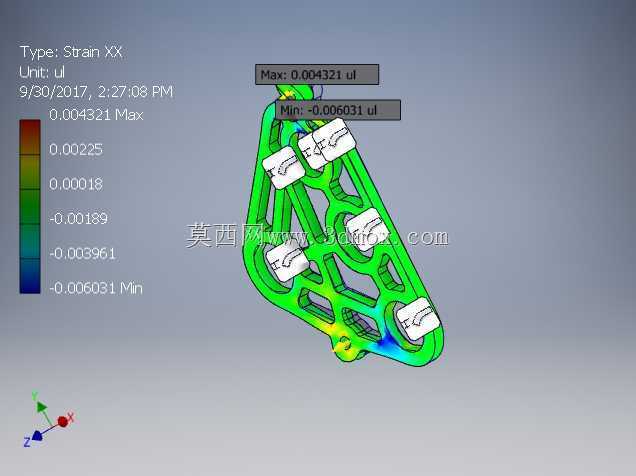The image size is (636, 476).
Task: Click the Max: 0.004321 ul probe label
Action: click(317, 75)
